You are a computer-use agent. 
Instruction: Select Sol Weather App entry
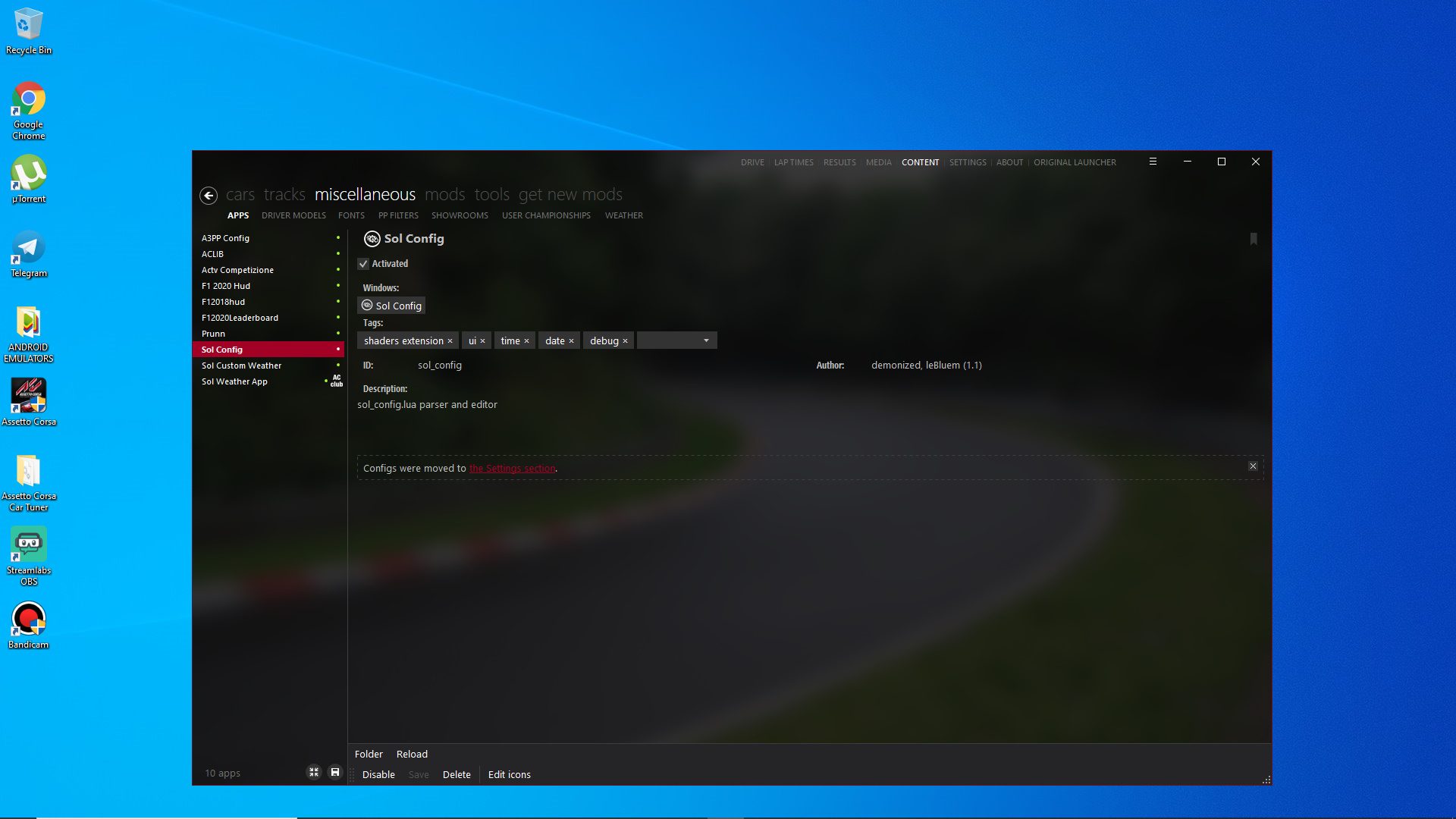tap(269, 381)
